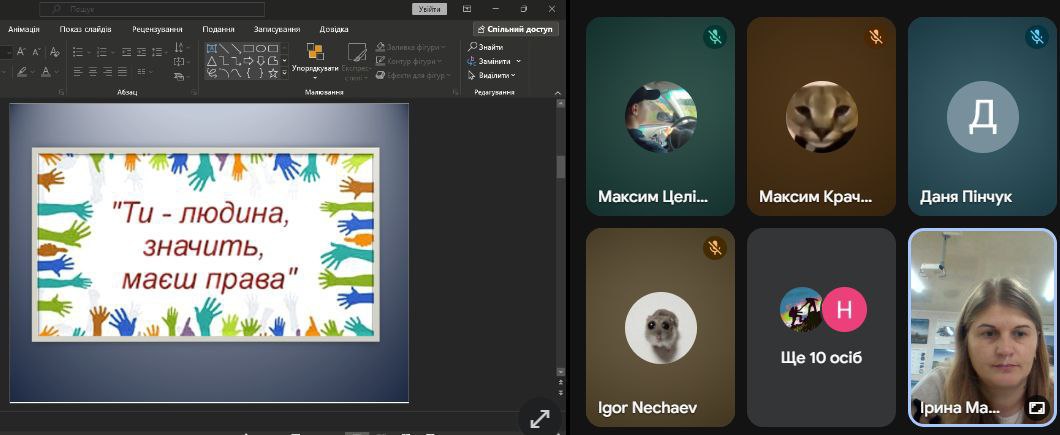Image resolution: width=1060 pixels, height=435 pixels.
Task: Click muted mic on Максим Целі tile
Action: coord(714,38)
